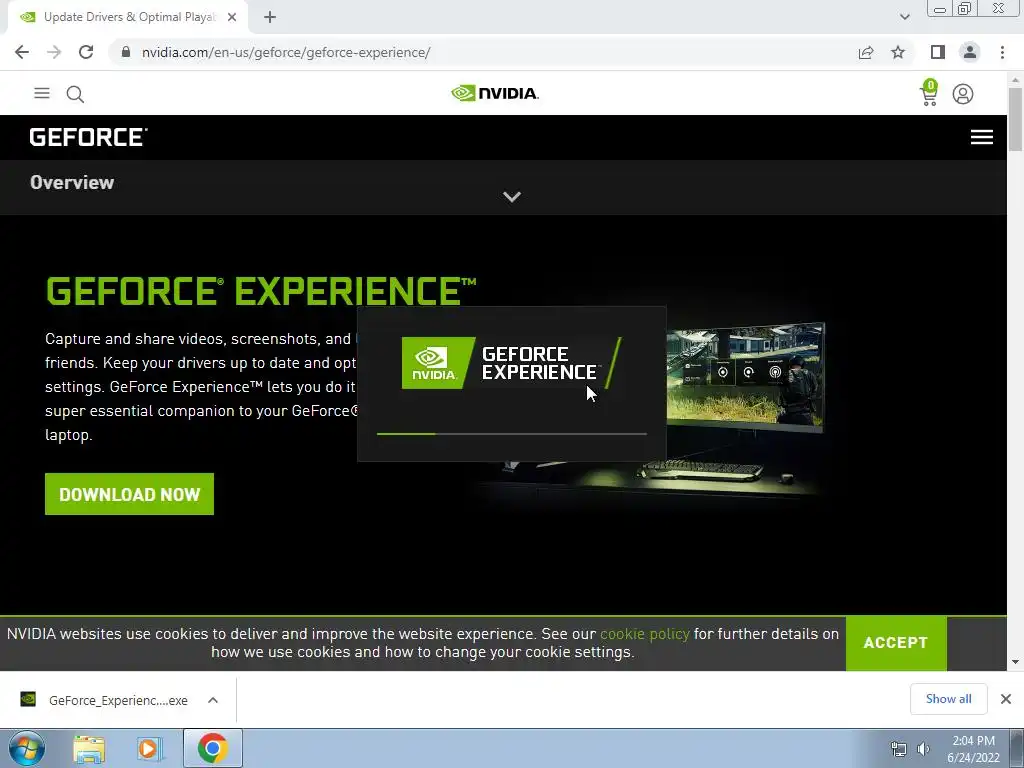Open Chrome side panel icon
The image size is (1024, 768).
click(x=938, y=52)
